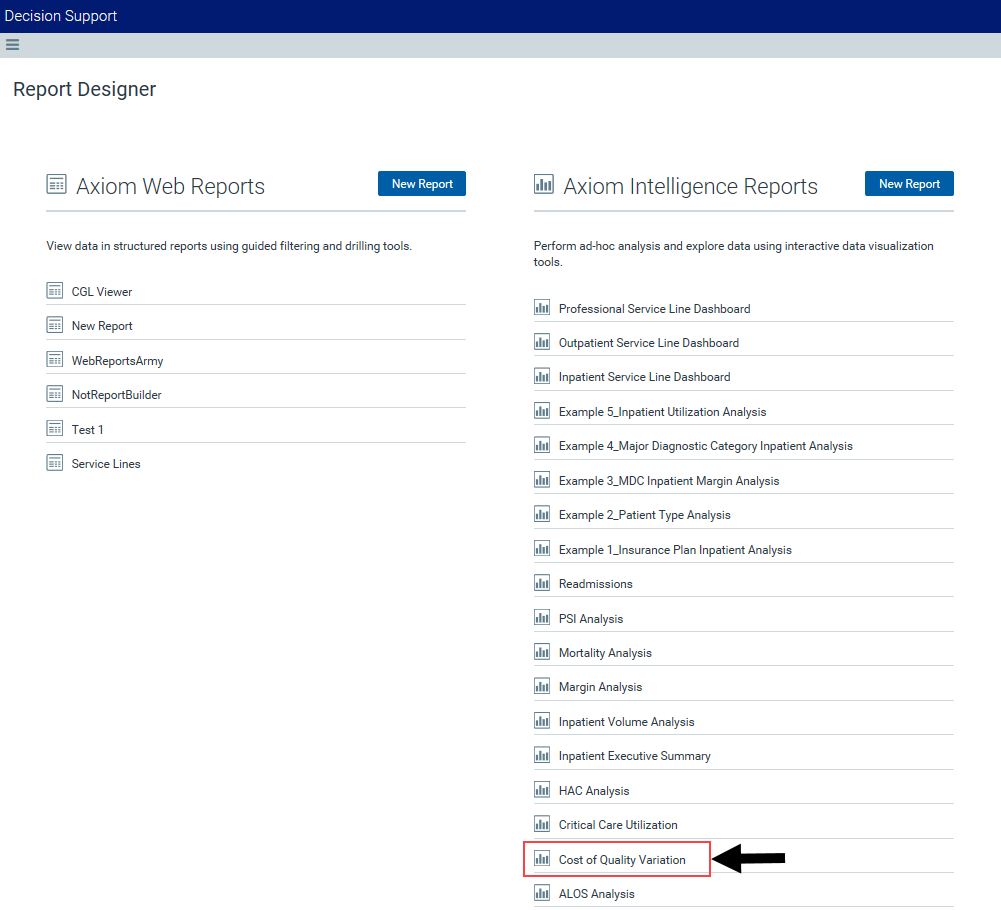Click the chart icon beside Mortality Analysis
This screenshot has width=1001, height=910.
[x=542, y=652]
